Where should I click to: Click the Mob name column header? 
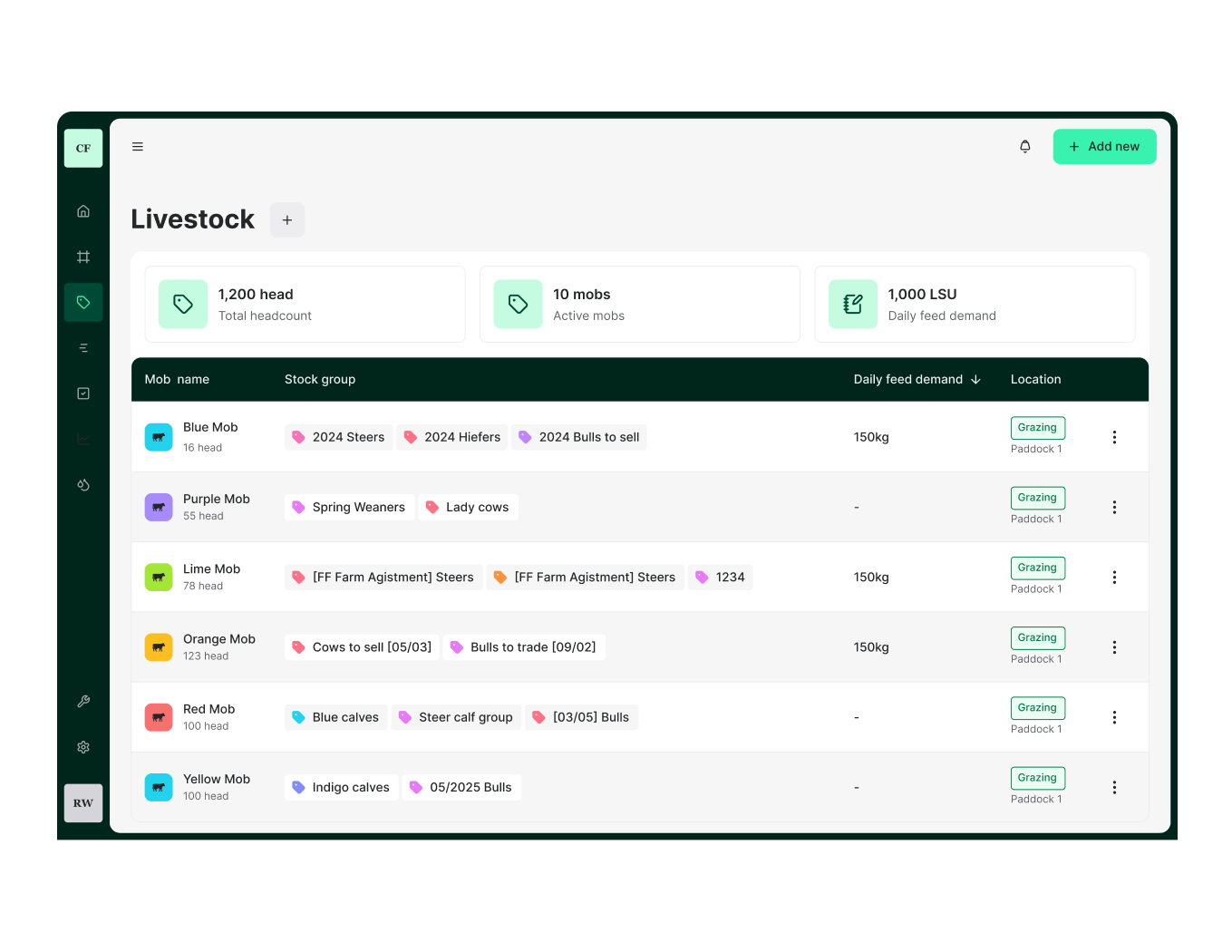[177, 380]
